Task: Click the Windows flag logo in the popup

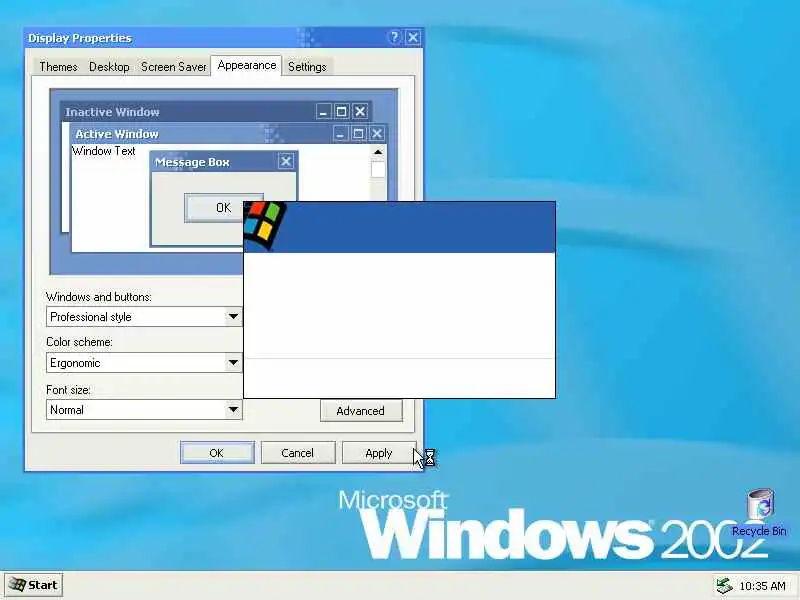Action: click(265, 225)
